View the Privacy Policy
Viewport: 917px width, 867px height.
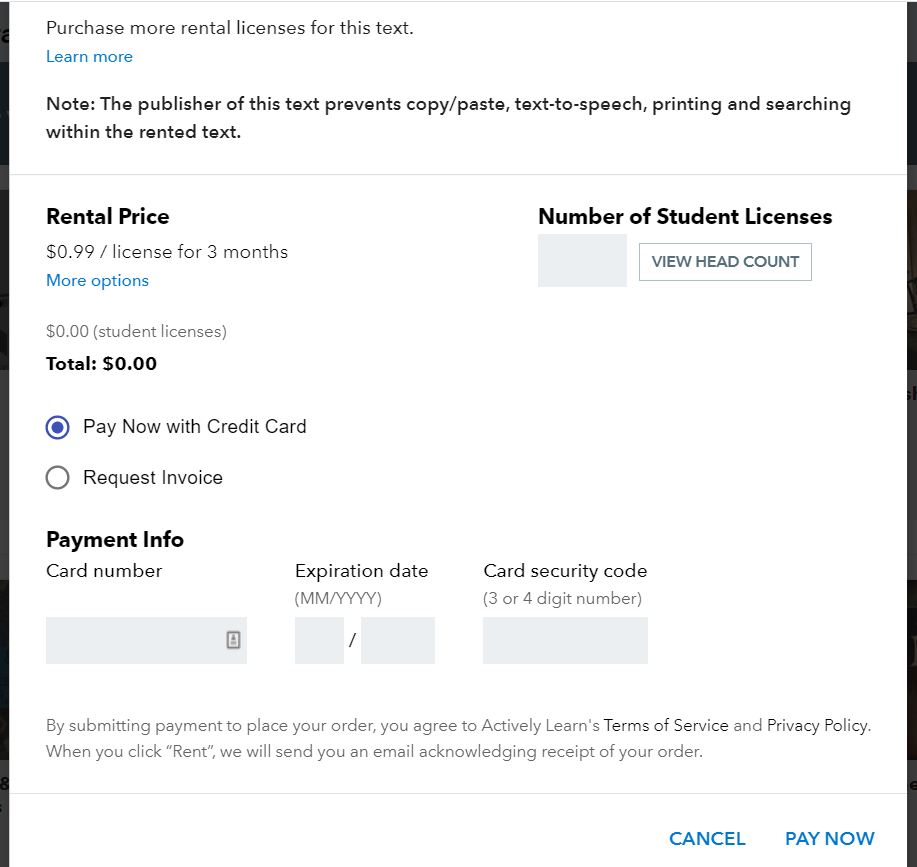coord(818,725)
